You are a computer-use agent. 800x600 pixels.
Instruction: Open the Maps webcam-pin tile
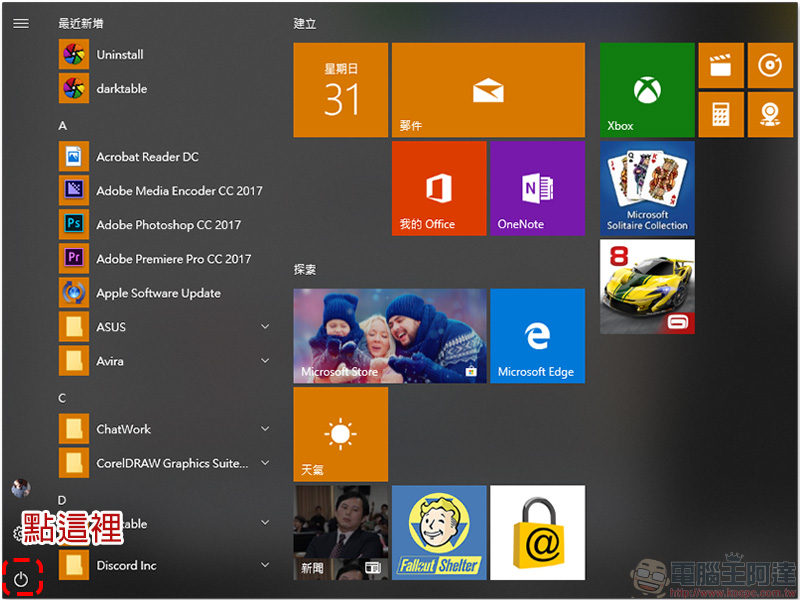(x=770, y=115)
